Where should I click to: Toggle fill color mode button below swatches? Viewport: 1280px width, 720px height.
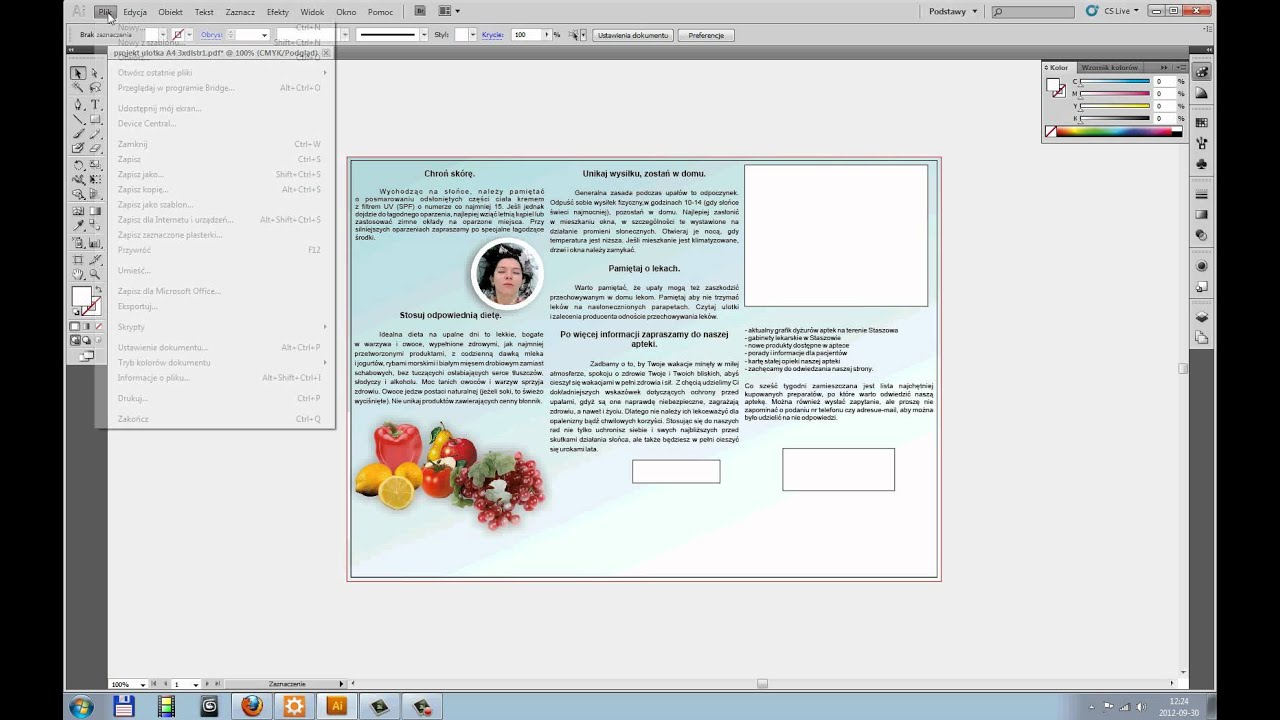pyautogui.click(x=75, y=326)
